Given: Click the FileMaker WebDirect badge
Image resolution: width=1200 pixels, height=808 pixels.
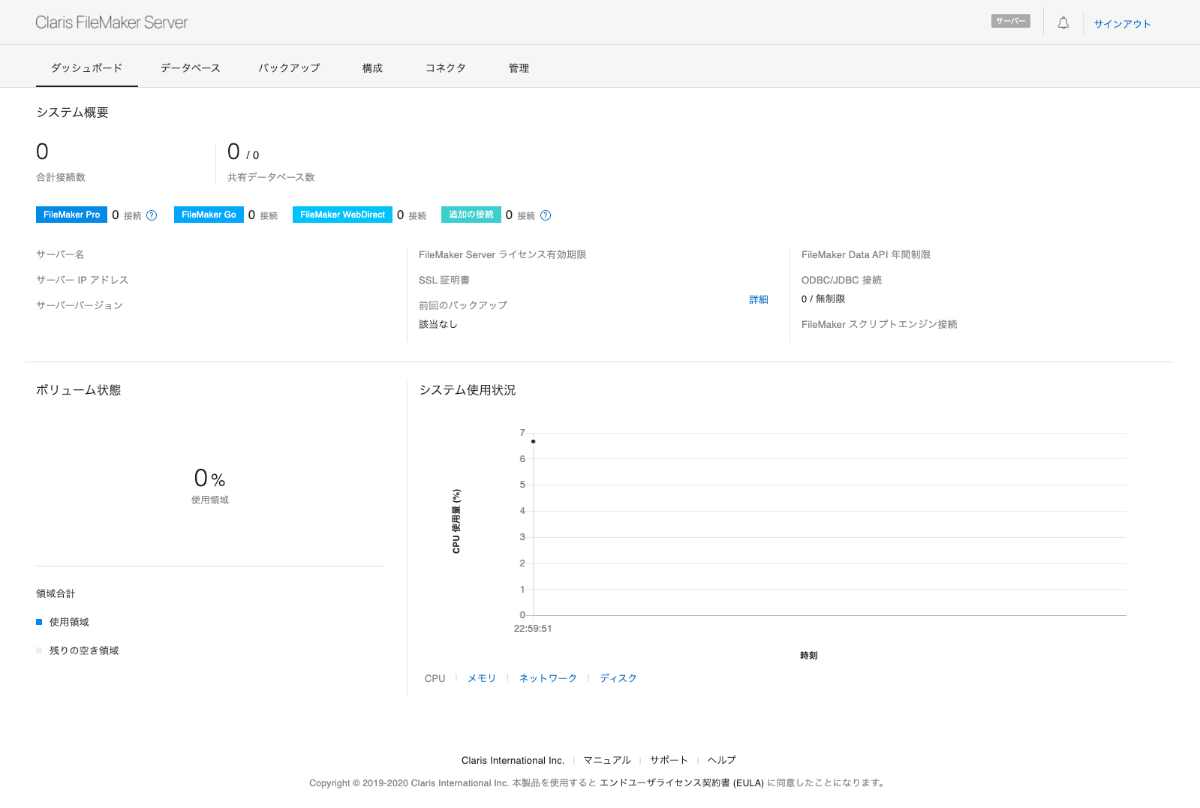Looking at the screenshot, I should coord(342,215).
